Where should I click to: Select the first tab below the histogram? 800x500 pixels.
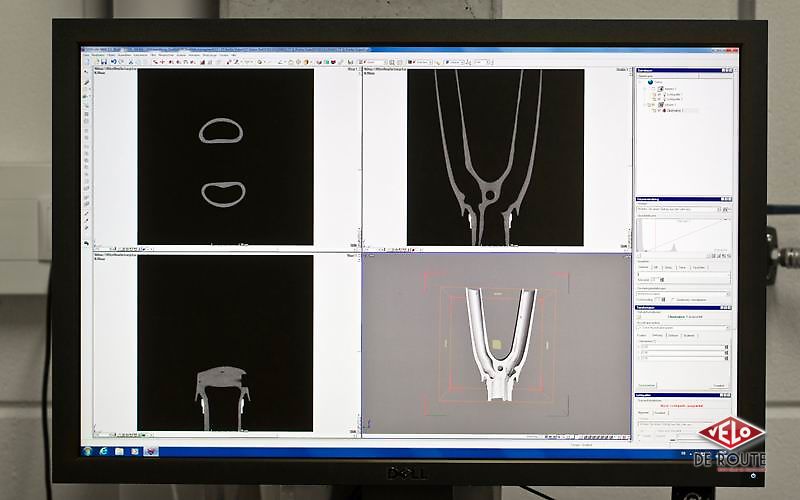pyautogui.click(x=643, y=267)
